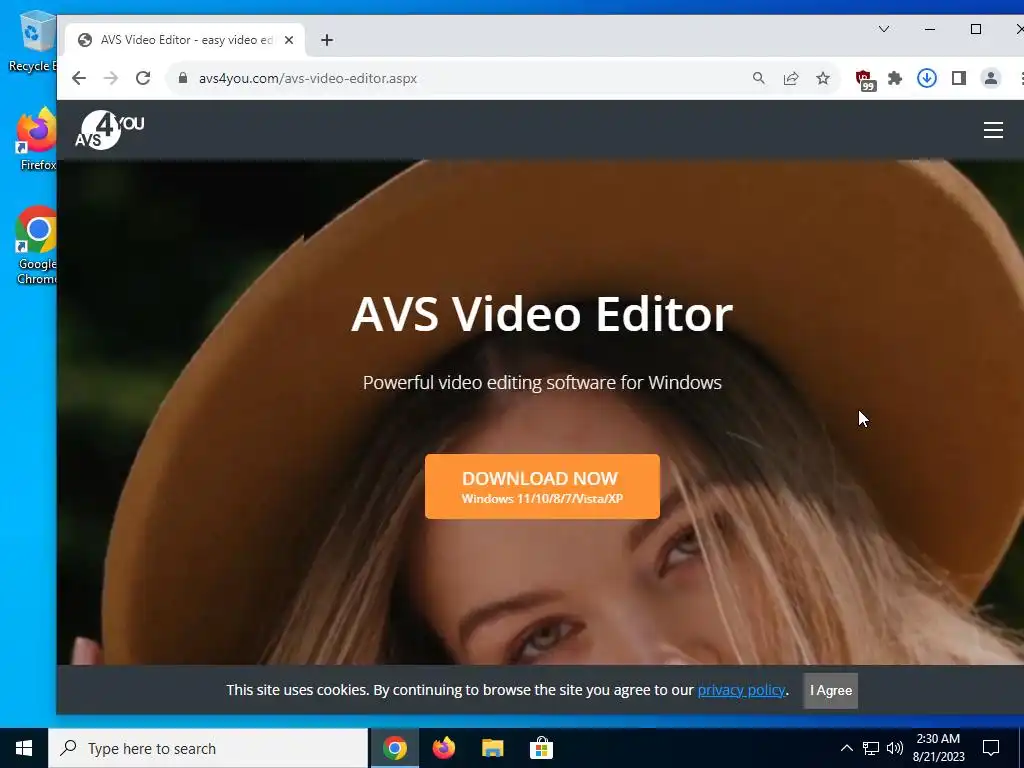The height and width of the screenshot is (768, 1024).
Task: Open the uBlock extension icon showing 99
Action: coord(865,80)
